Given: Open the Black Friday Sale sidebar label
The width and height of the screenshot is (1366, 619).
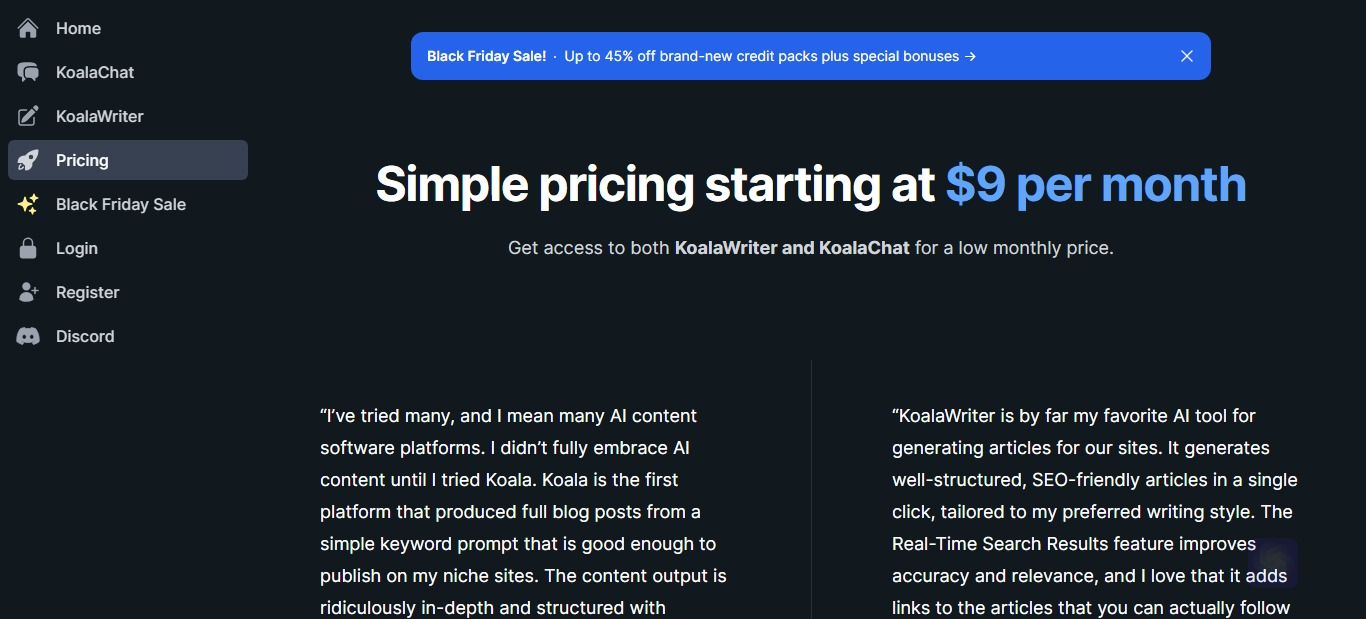Looking at the screenshot, I should [x=121, y=204].
